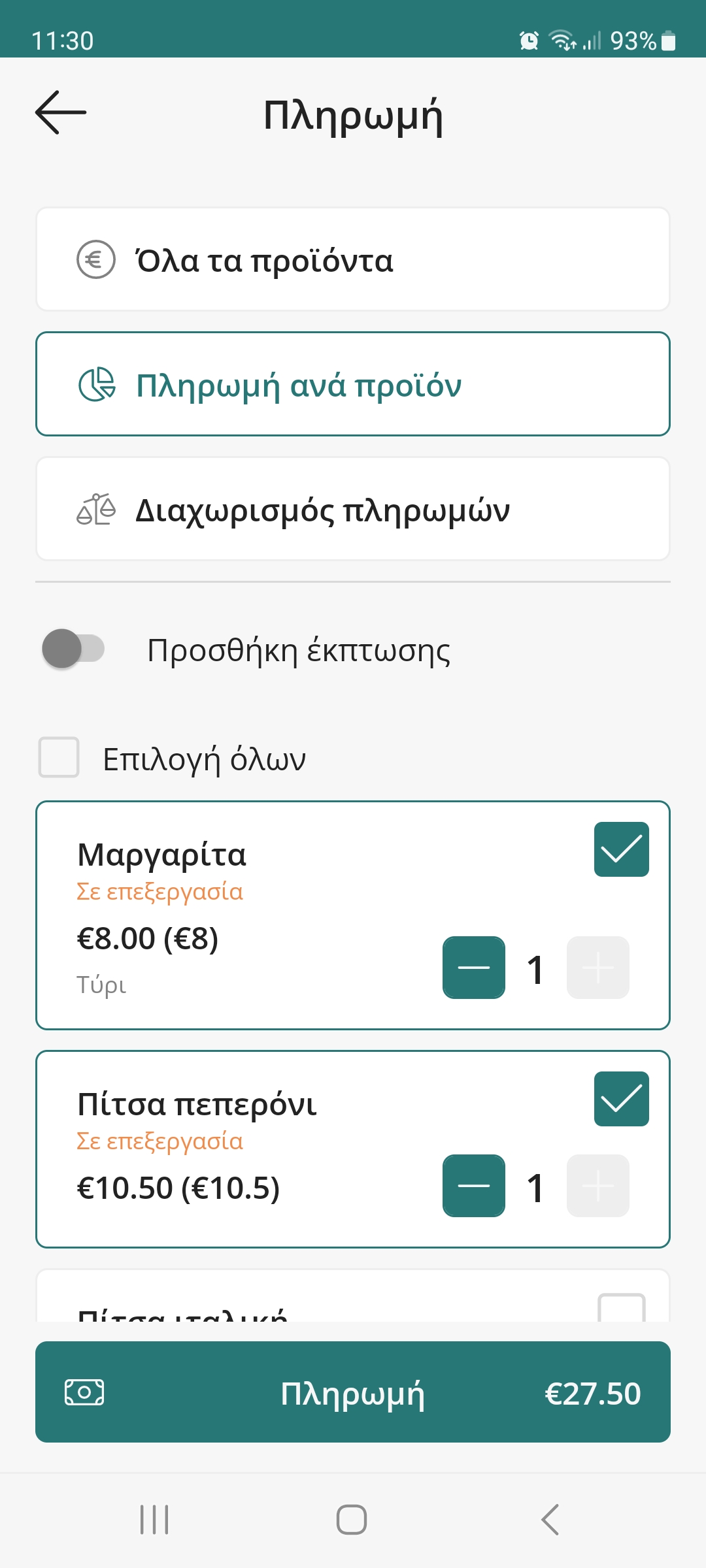Select the Διαχωρισμός πληρωμών option

[x=353, y=510]
